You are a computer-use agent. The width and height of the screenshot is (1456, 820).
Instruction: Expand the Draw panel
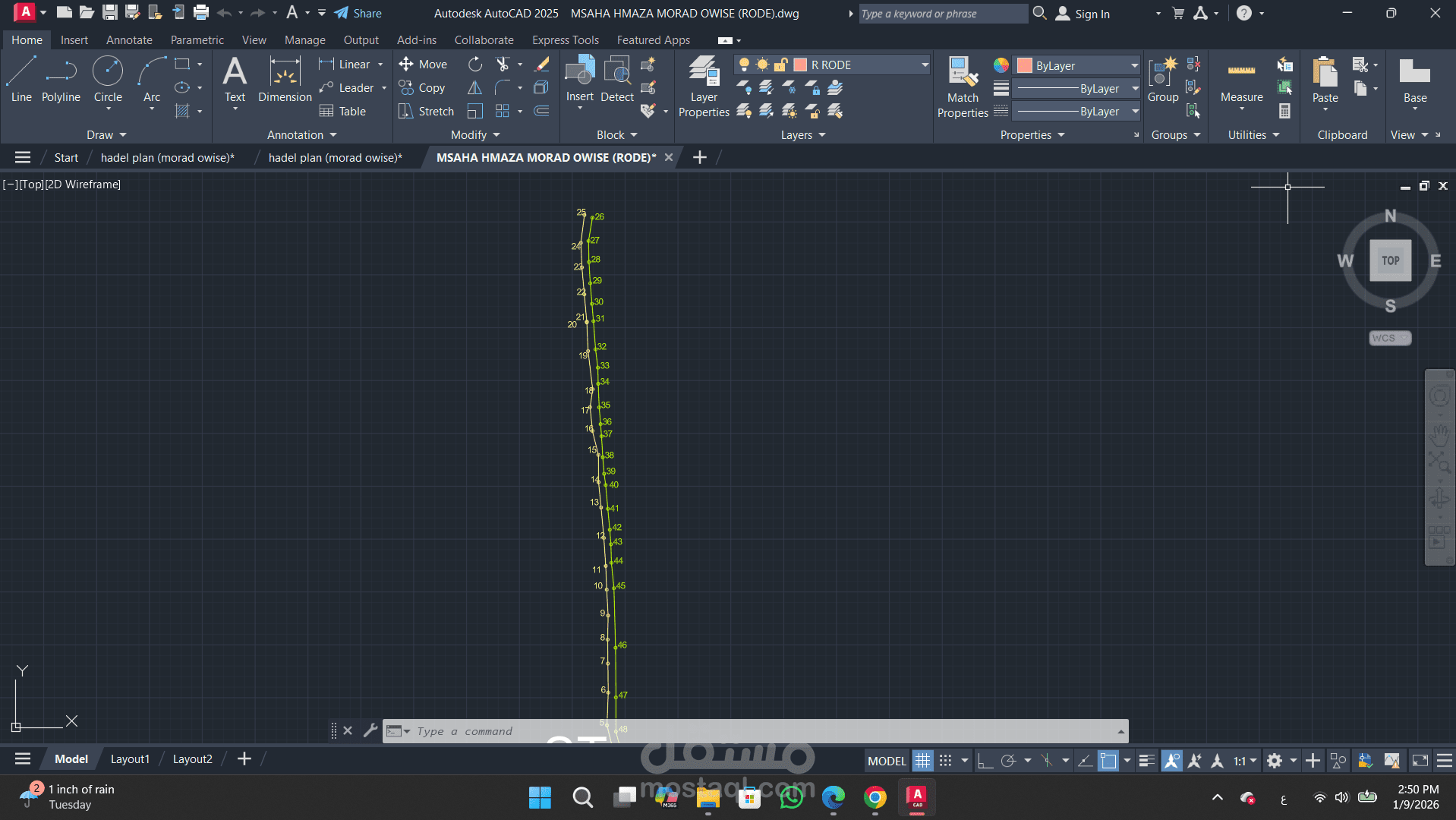[106, 135]
